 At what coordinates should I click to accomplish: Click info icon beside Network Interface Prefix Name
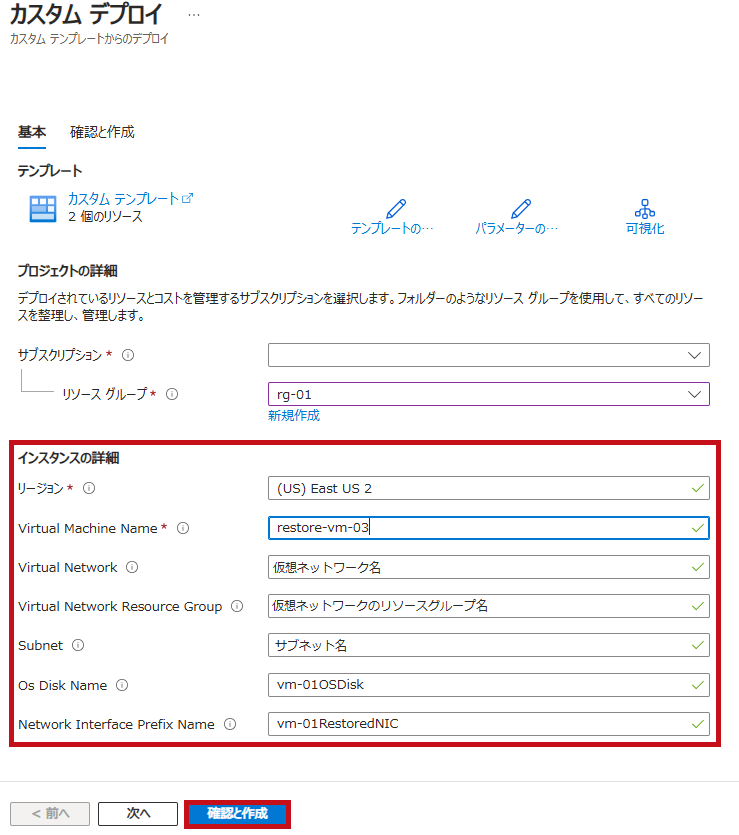tap(230, 724)
